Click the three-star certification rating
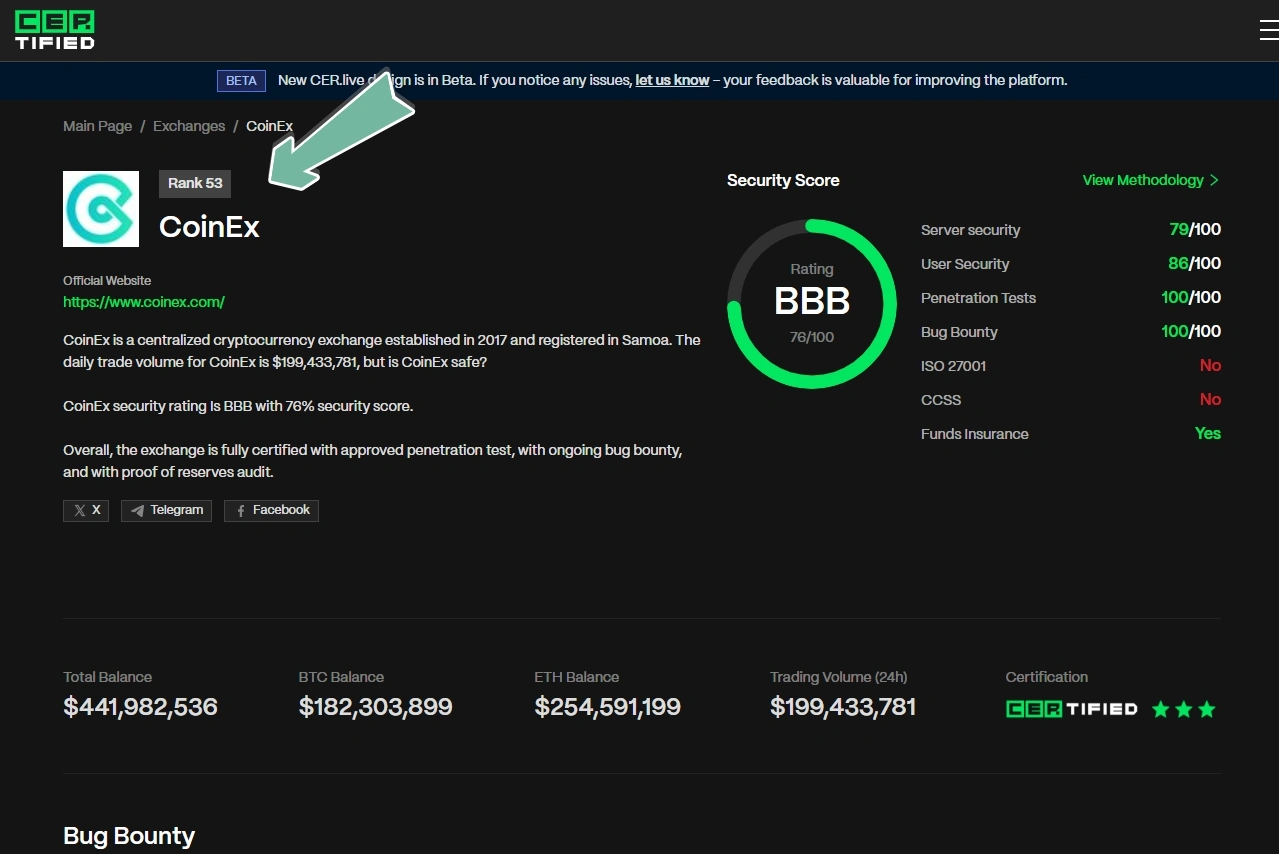The width and height of the screenshot is (1279, 854). point(1184,709)
